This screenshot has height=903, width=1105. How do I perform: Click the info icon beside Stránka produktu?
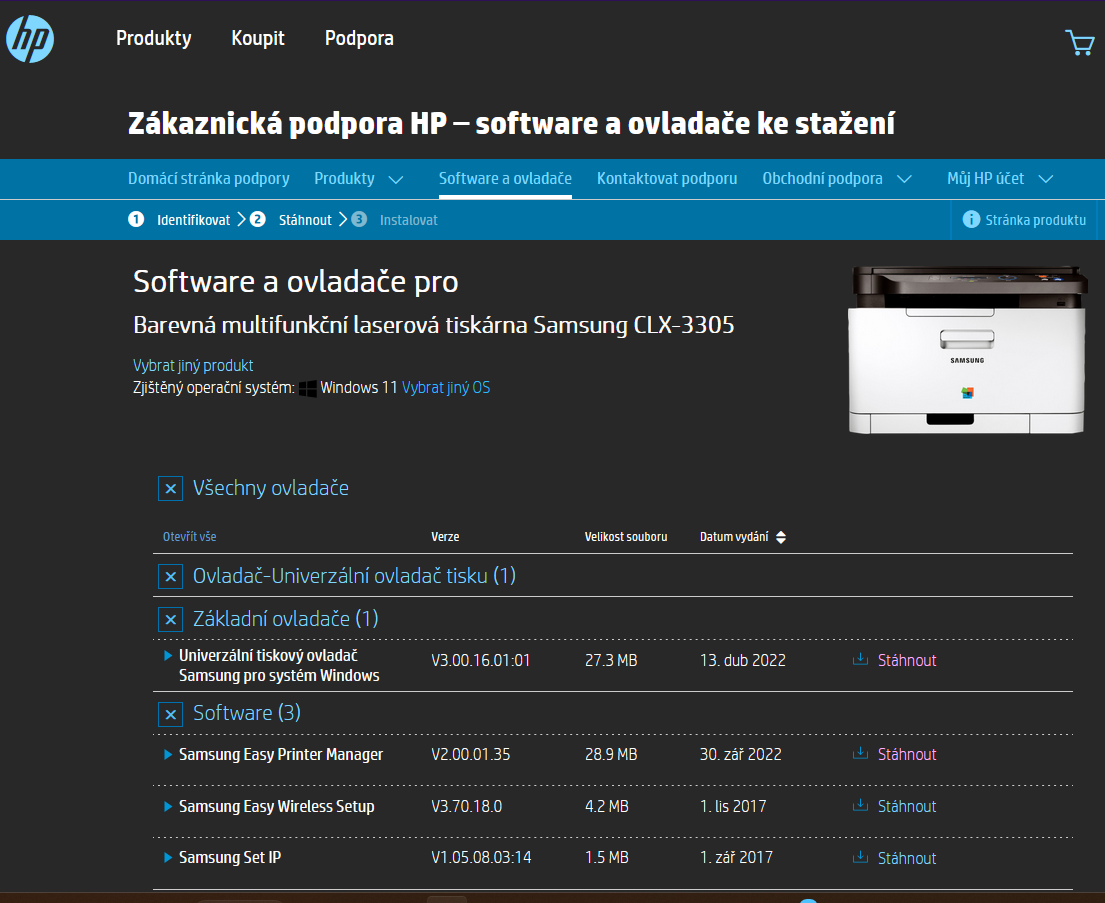tap(970, 220)
